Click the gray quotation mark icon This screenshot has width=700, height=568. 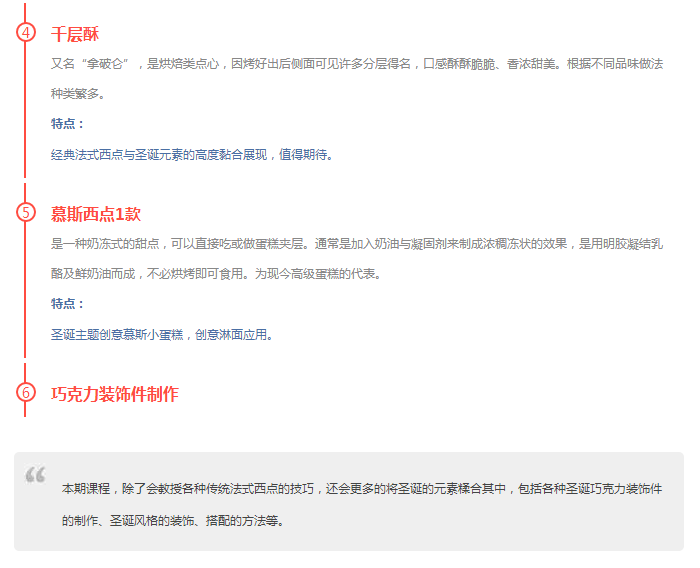pyautogui.click(x=36, y=475)
